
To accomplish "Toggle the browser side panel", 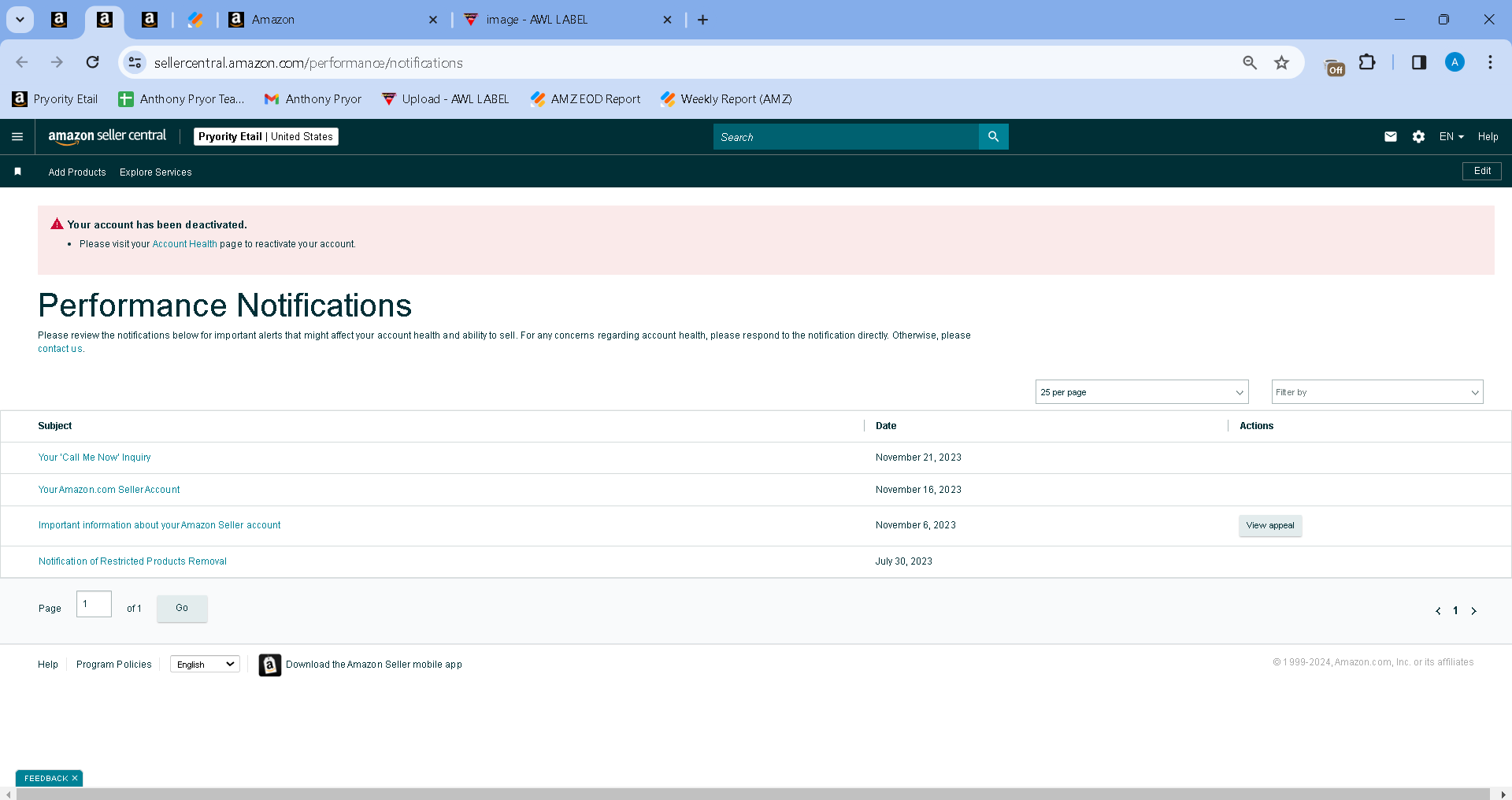I will [1419, 62].
